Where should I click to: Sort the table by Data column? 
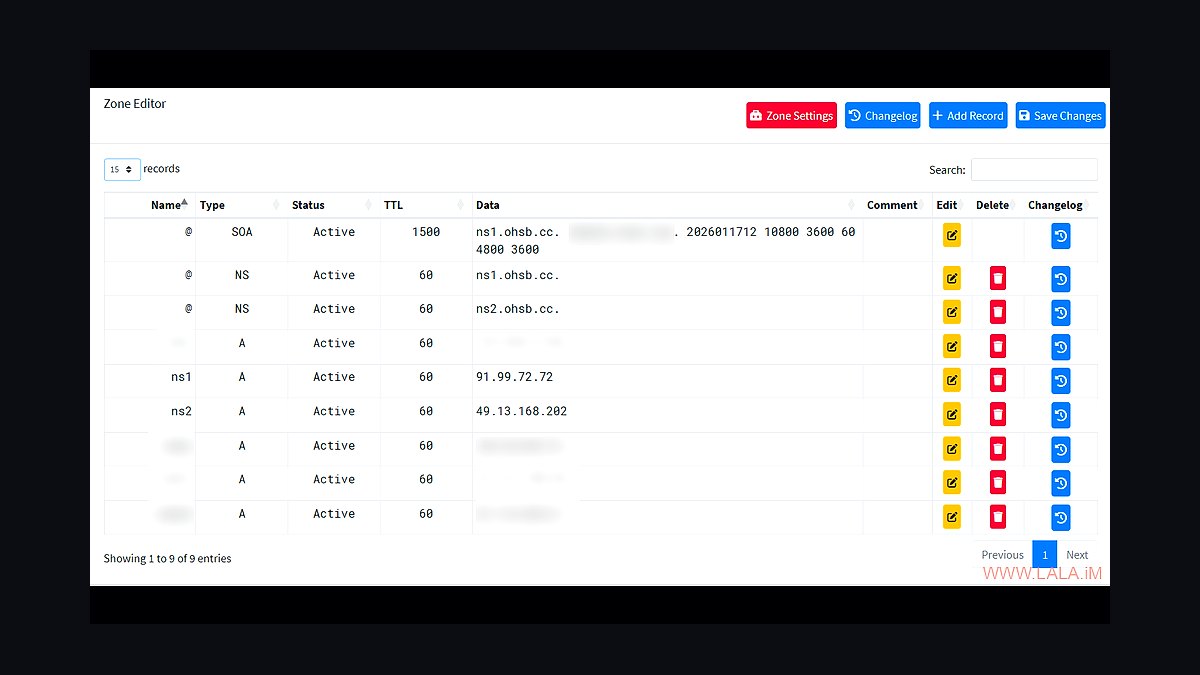tap(667, 205)
